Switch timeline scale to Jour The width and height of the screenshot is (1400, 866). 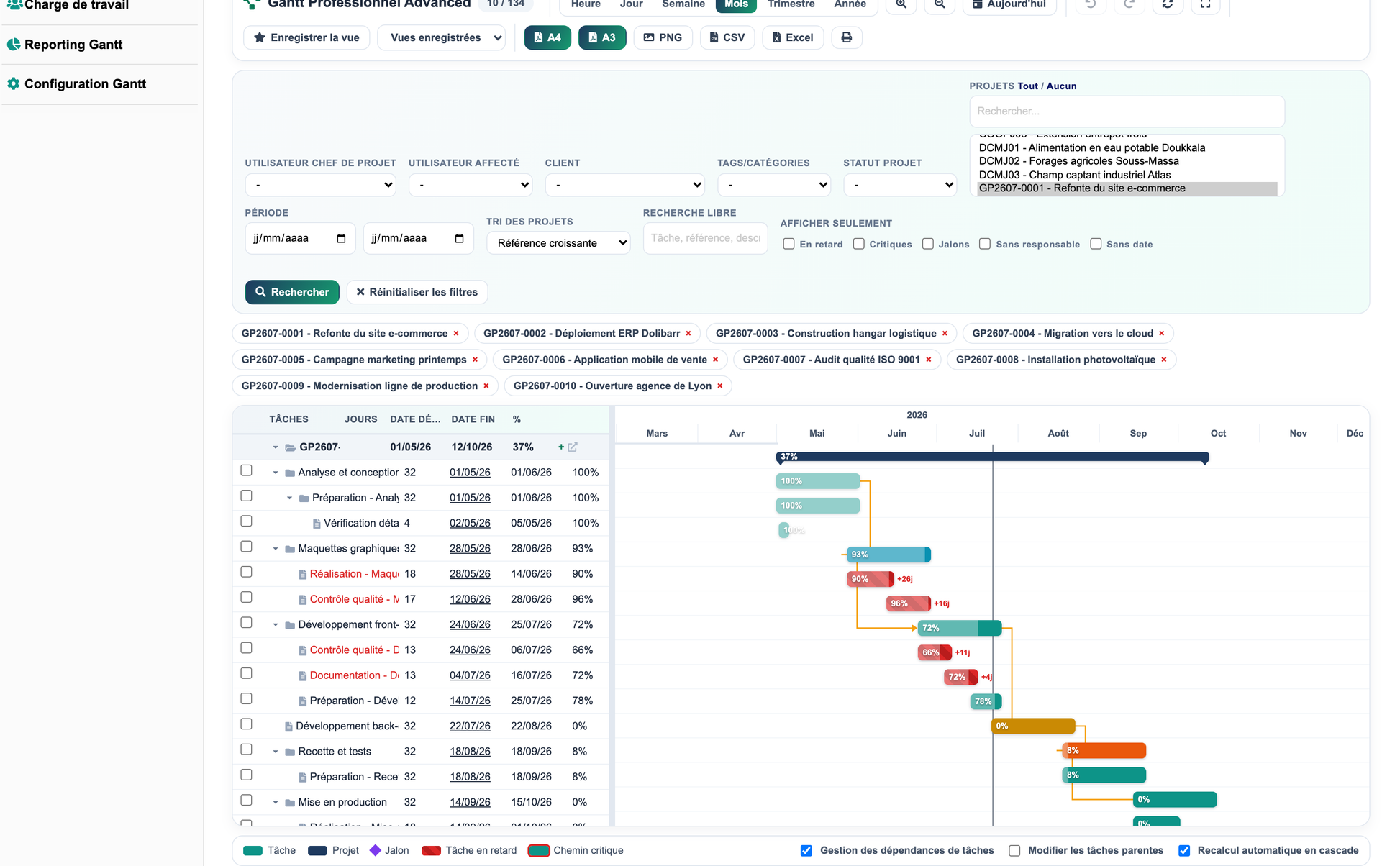631,4
